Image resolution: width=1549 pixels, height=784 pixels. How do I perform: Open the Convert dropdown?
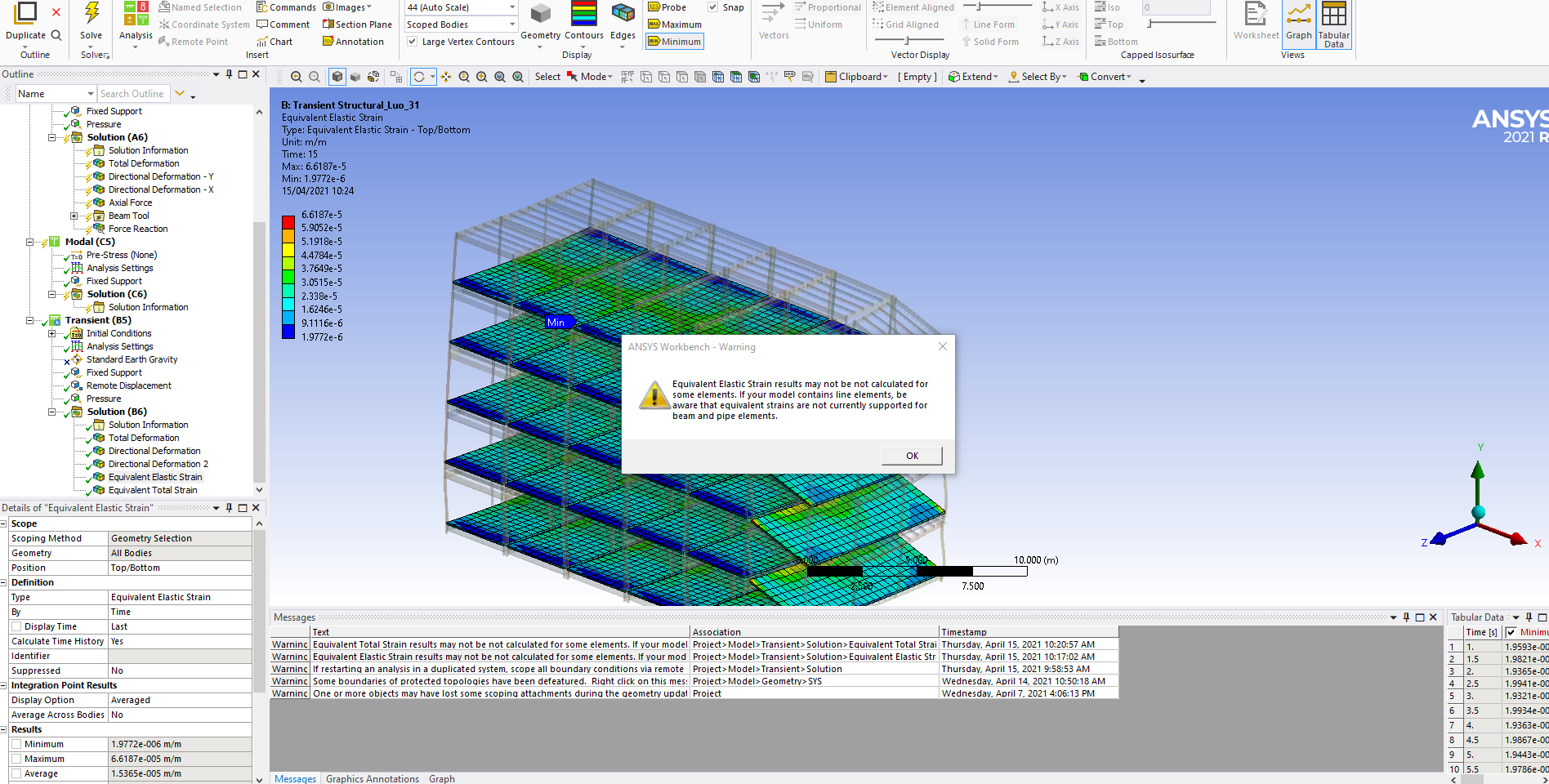(x=1105, y=77)
